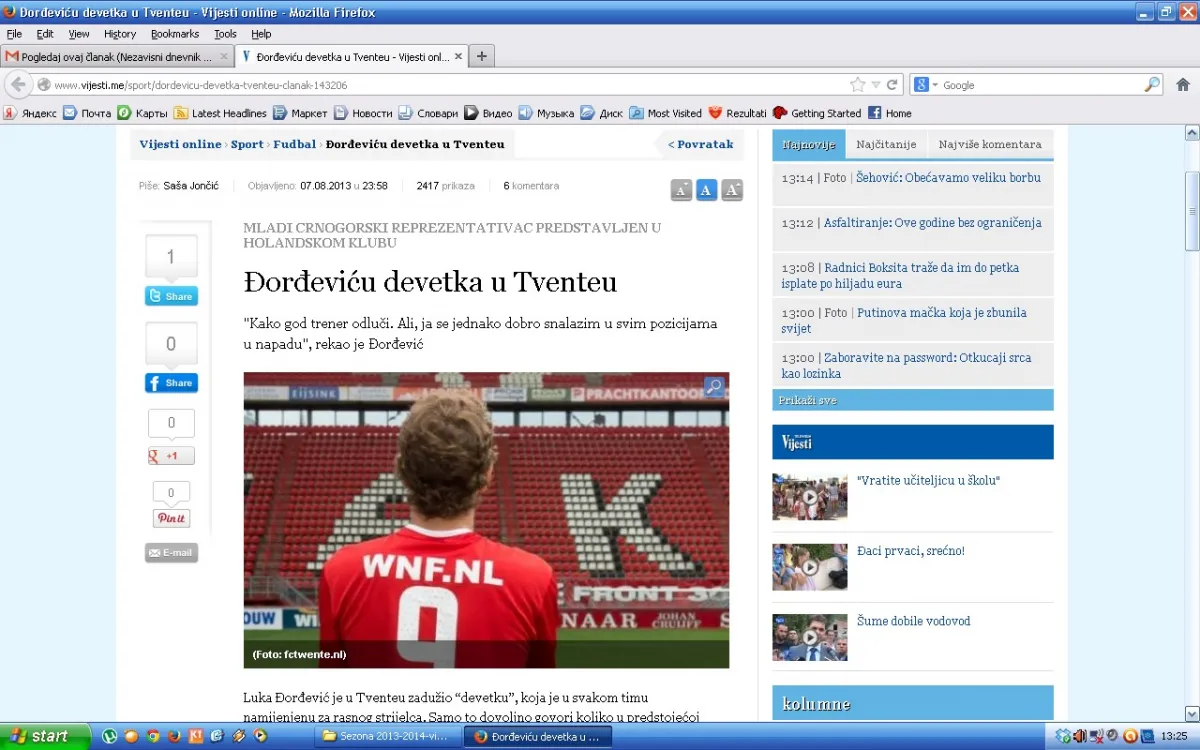Click the page vertical scrollbar thumb
The height and width of the screenshot is (750, 1200).
coord(1192,210)
